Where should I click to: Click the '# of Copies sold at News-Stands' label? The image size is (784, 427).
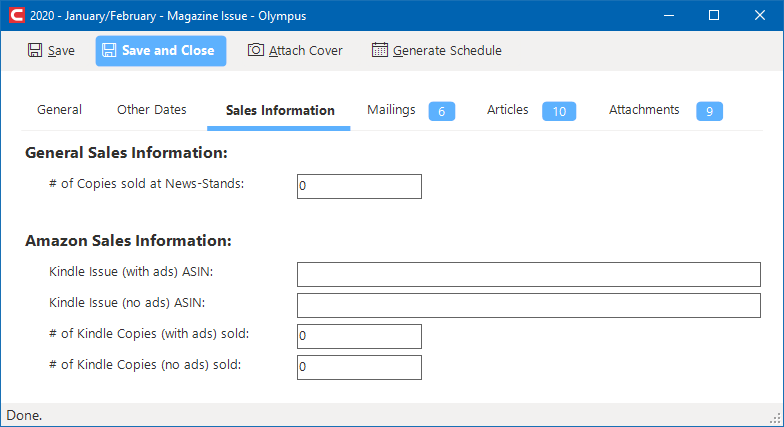[146, 184]
